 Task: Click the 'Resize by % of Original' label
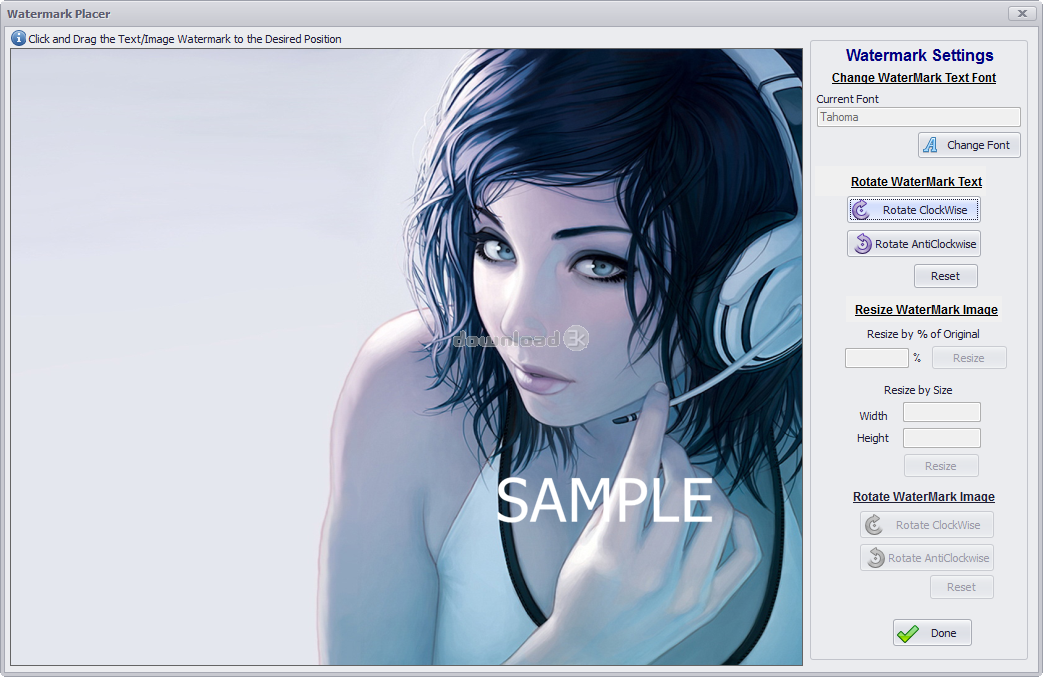tap(923, 334)
